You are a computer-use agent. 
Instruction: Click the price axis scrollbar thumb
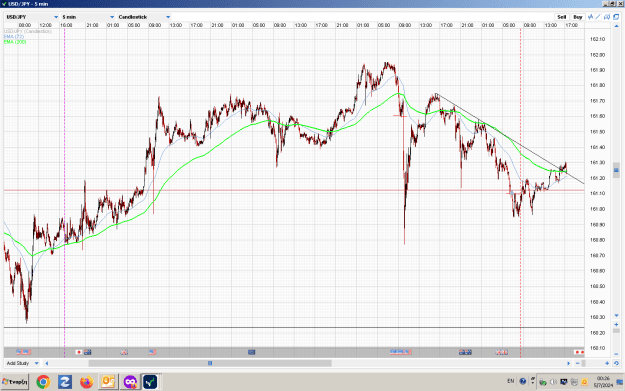tap(616, 170)
